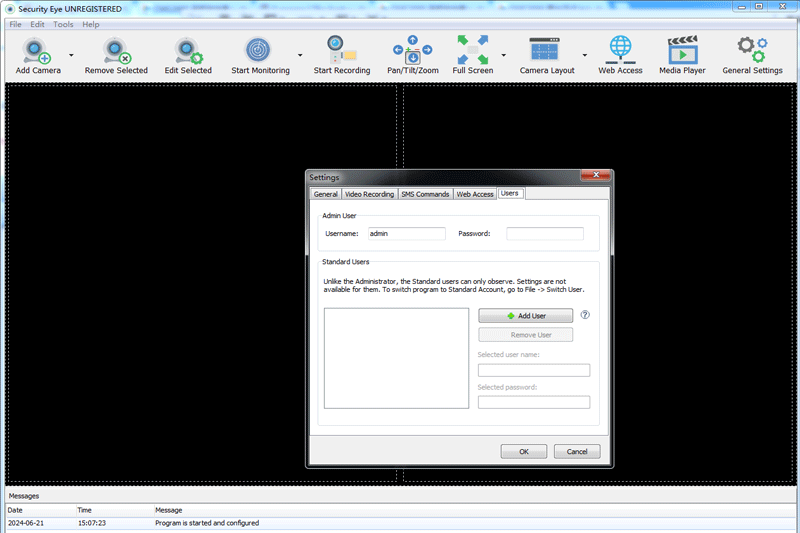Click the Remove User button

[x=526, y=335]
